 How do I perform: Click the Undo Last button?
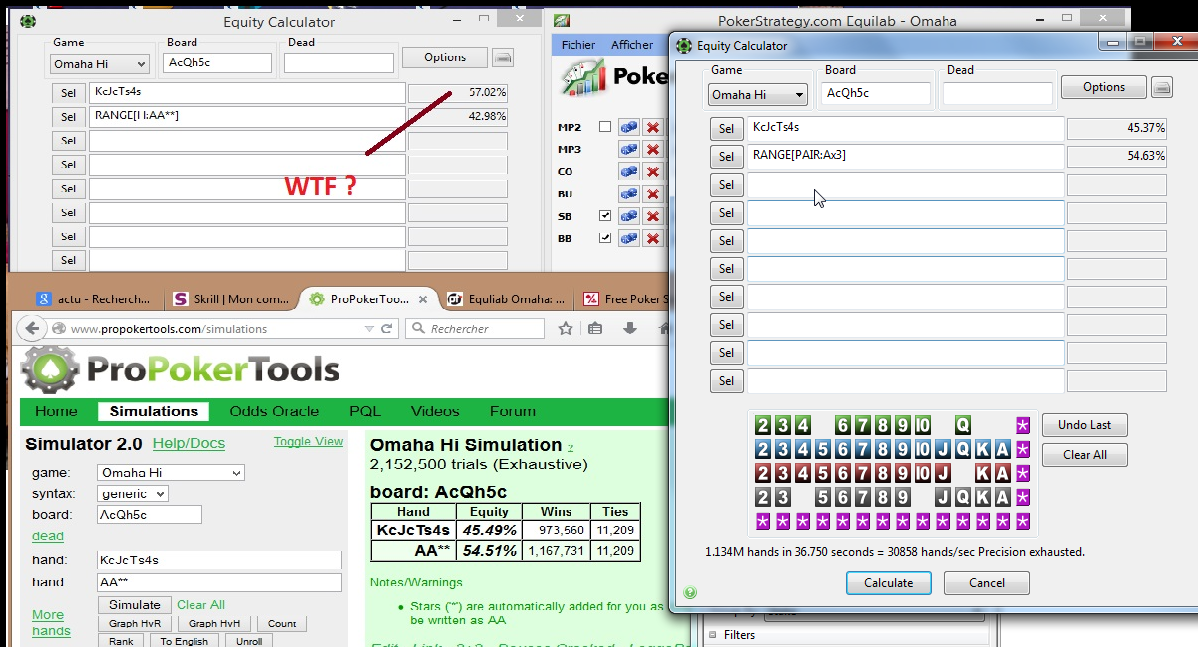coord(1084,425)
